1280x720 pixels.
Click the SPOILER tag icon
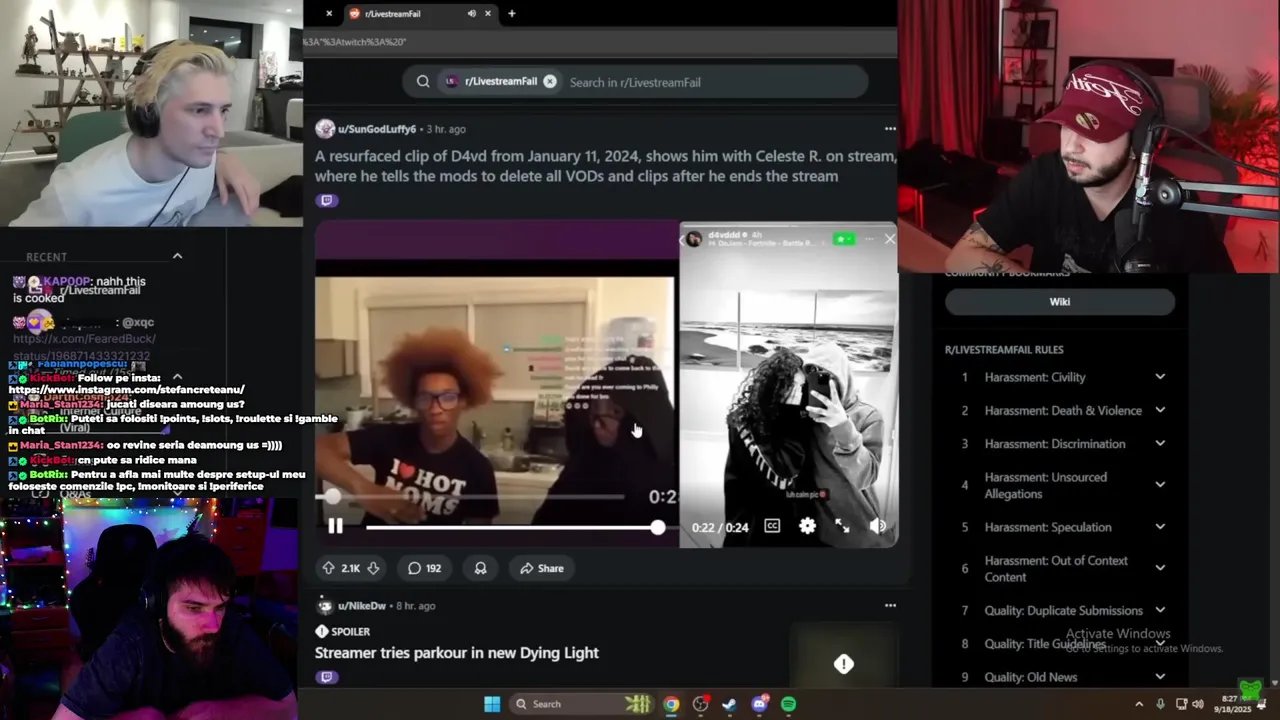click(322, 632)
